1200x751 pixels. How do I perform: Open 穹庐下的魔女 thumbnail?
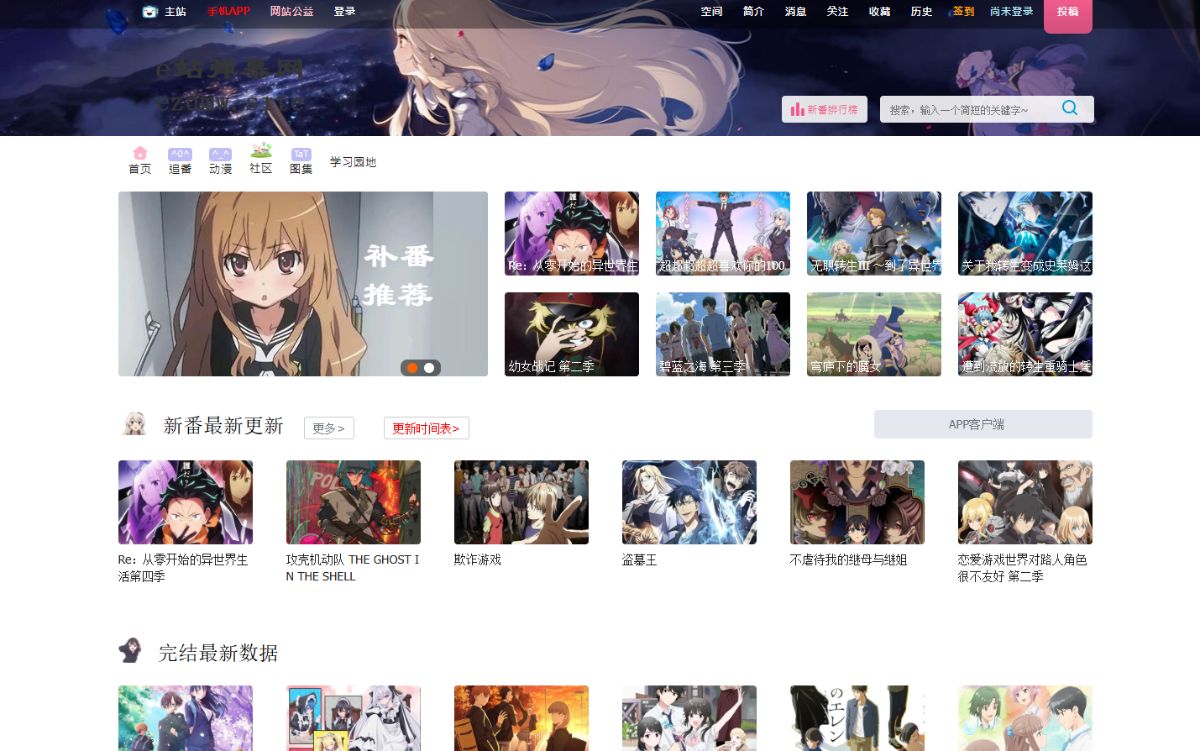873,334
